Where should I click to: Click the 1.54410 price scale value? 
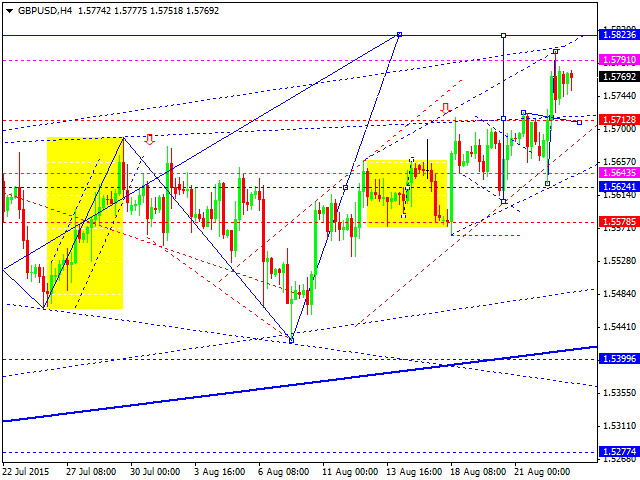pos(620,327)
